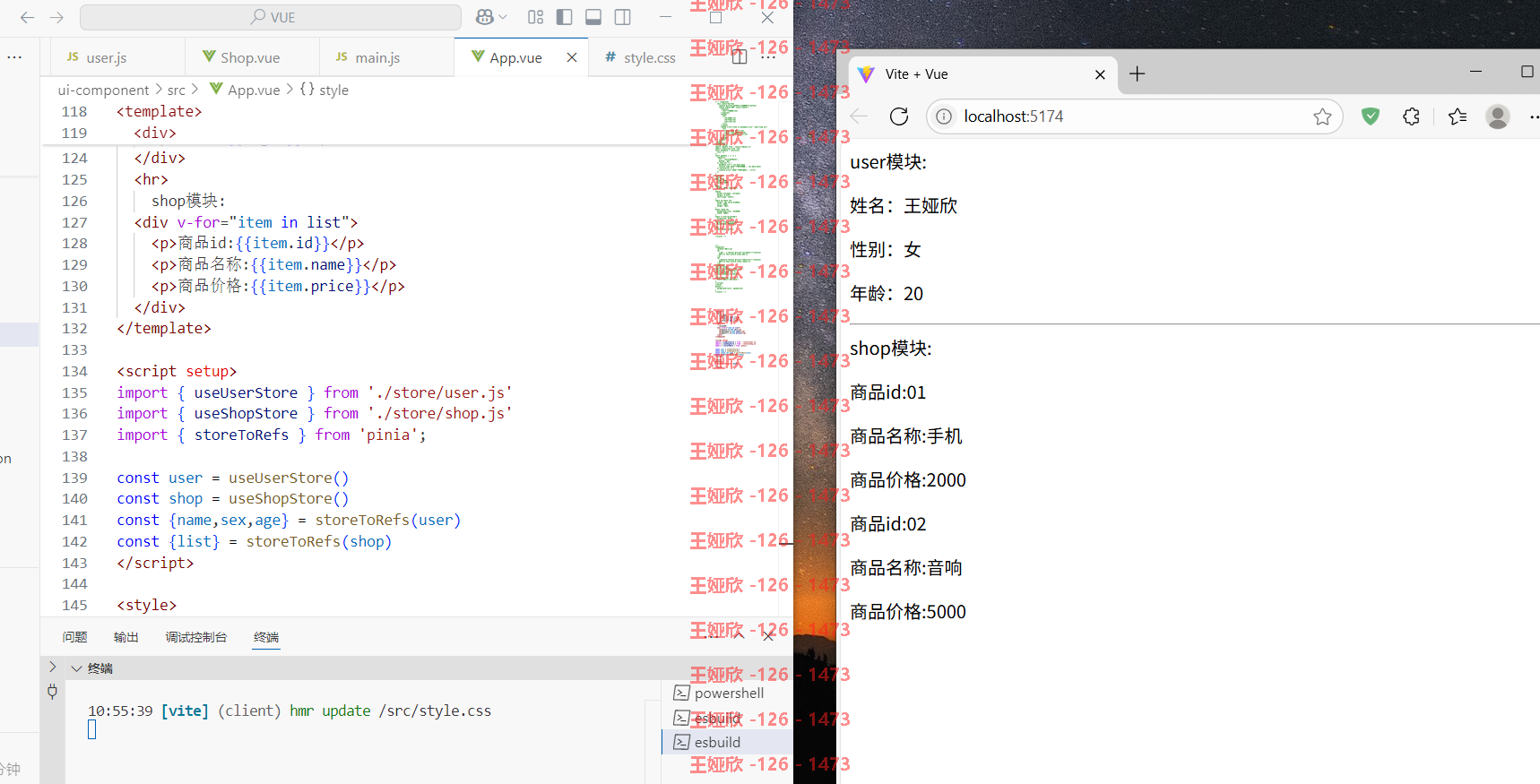
Task: Open Customize Layout icon
Action: [x=536, y=17]
